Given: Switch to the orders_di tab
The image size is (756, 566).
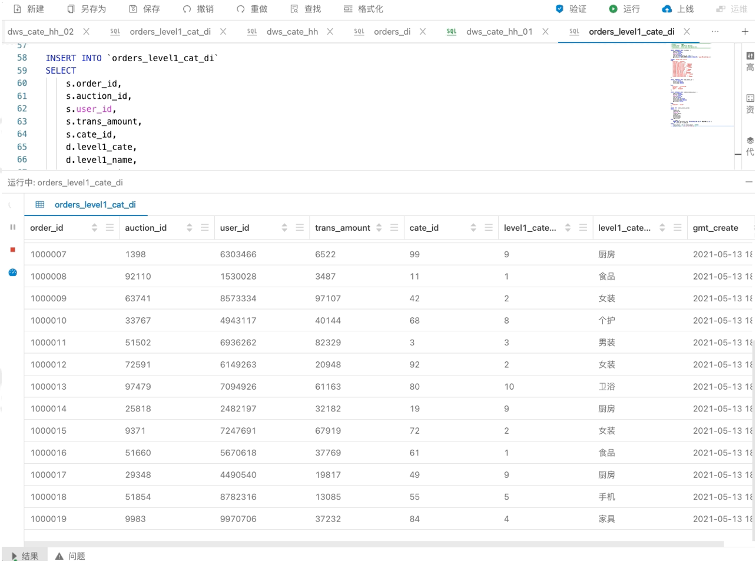Looking at the screenshot, I should pos(392,31).
